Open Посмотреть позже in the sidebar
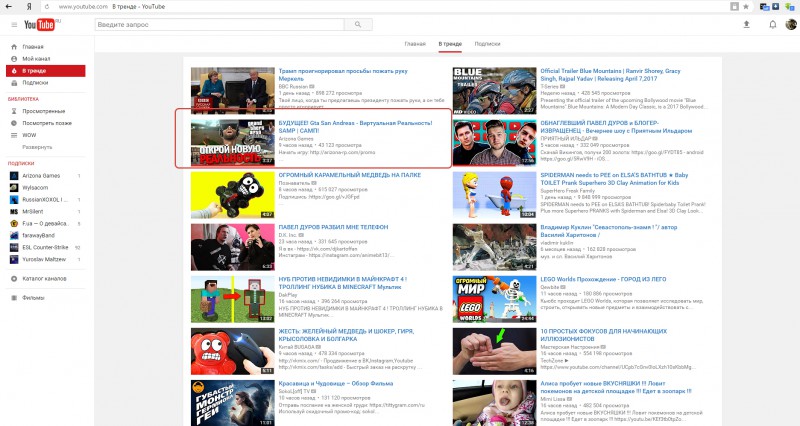 (46, 123)
